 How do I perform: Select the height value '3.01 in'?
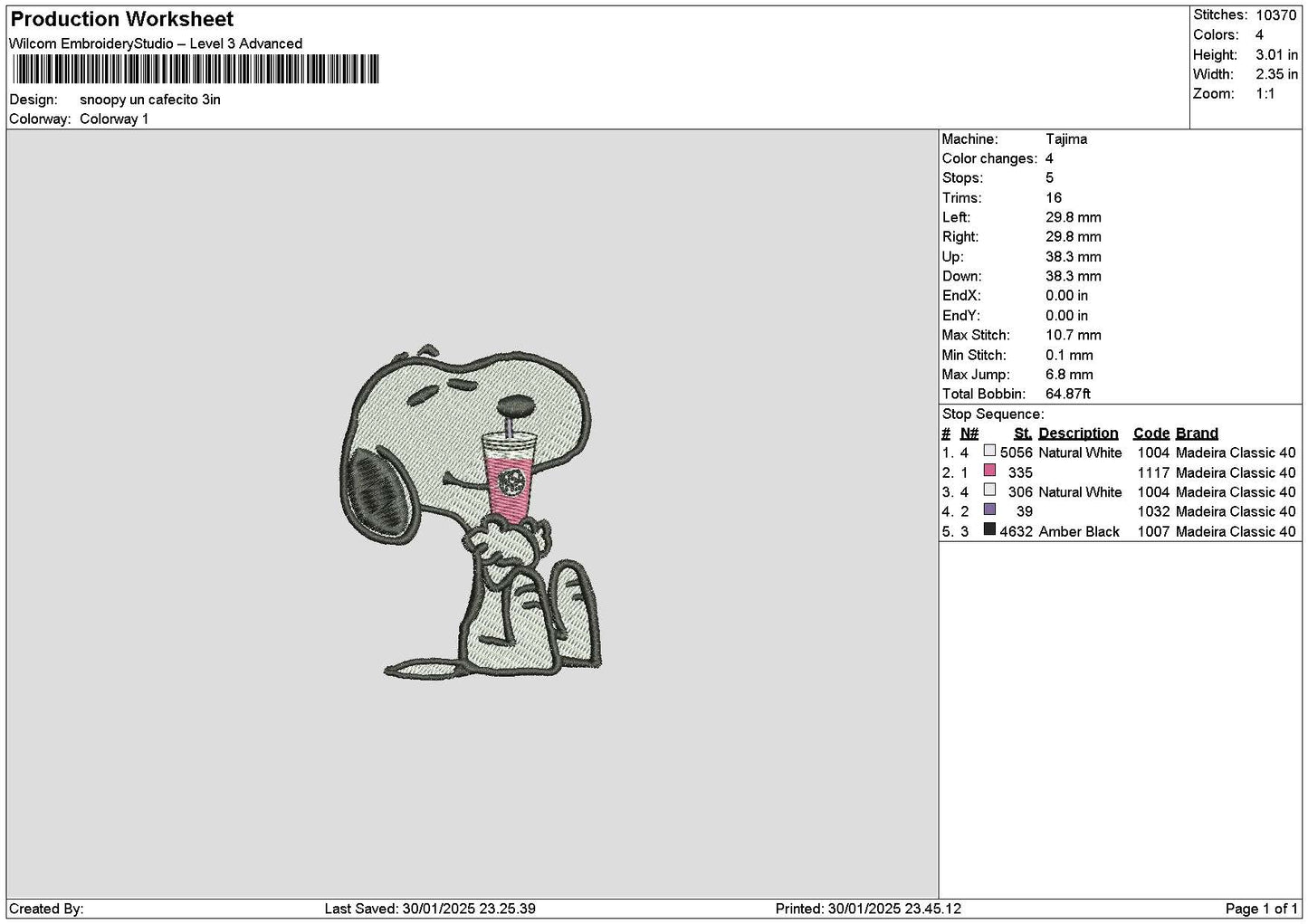click(1276, 55)
